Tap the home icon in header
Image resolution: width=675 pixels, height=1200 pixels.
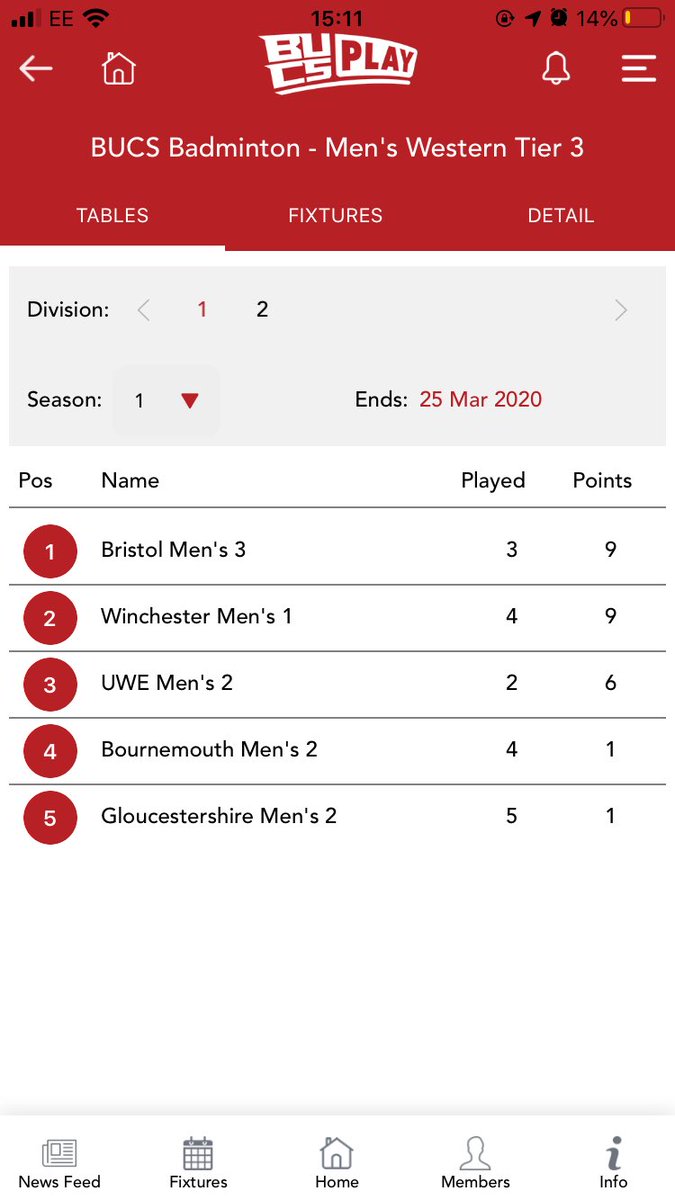(118, 68)
